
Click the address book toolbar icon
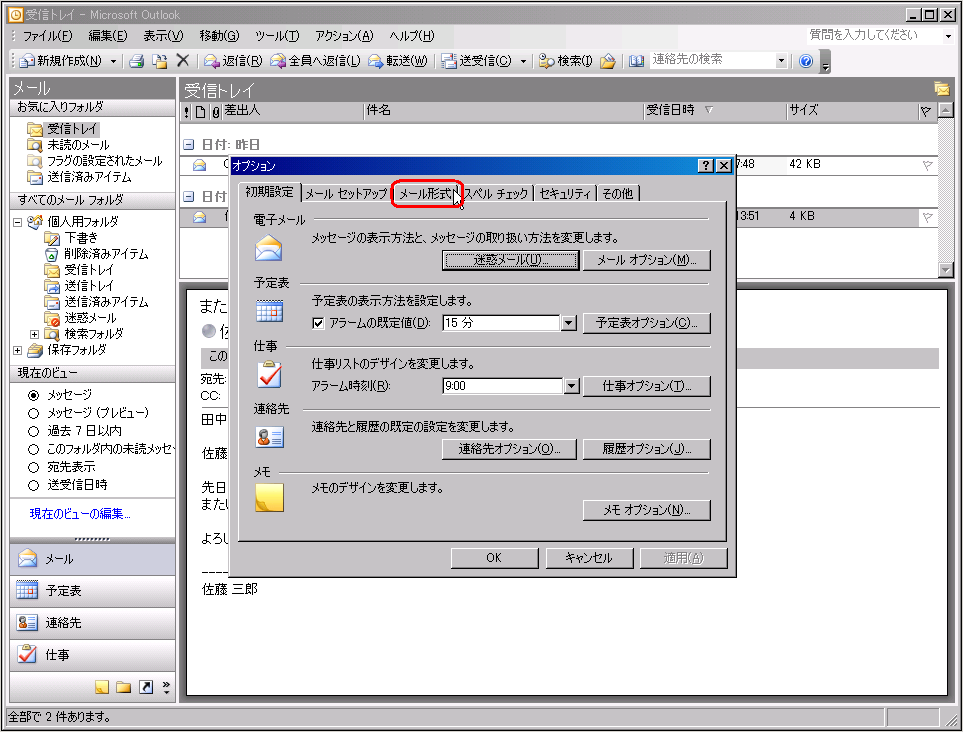click(x=636, y=61)
